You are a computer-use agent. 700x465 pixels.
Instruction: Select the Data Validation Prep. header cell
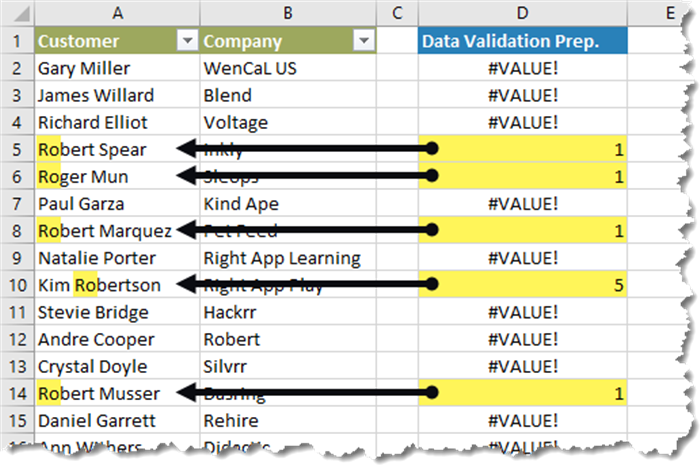click(x=522, y=41)
